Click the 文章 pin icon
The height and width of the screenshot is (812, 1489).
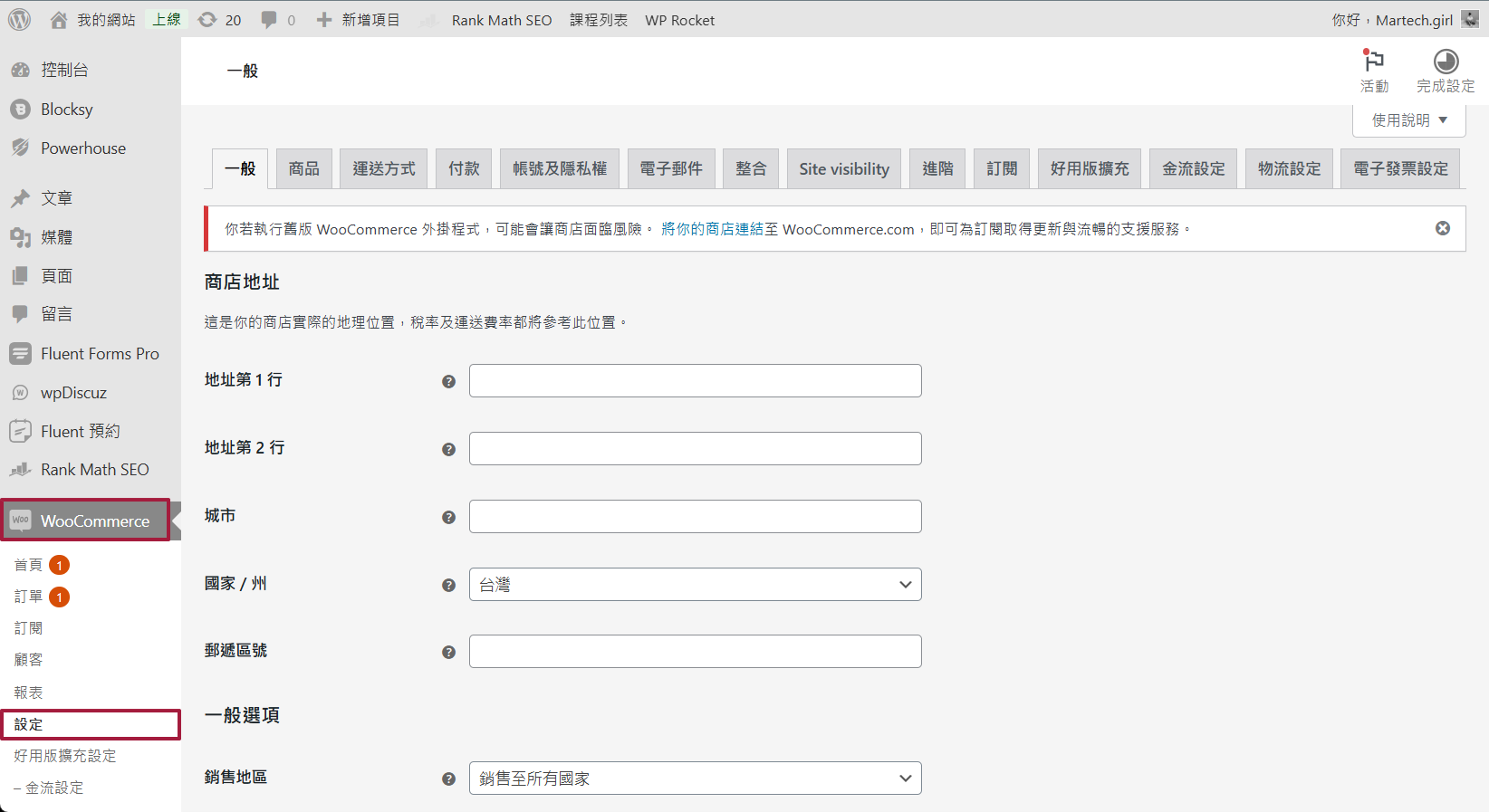[20, 198]
